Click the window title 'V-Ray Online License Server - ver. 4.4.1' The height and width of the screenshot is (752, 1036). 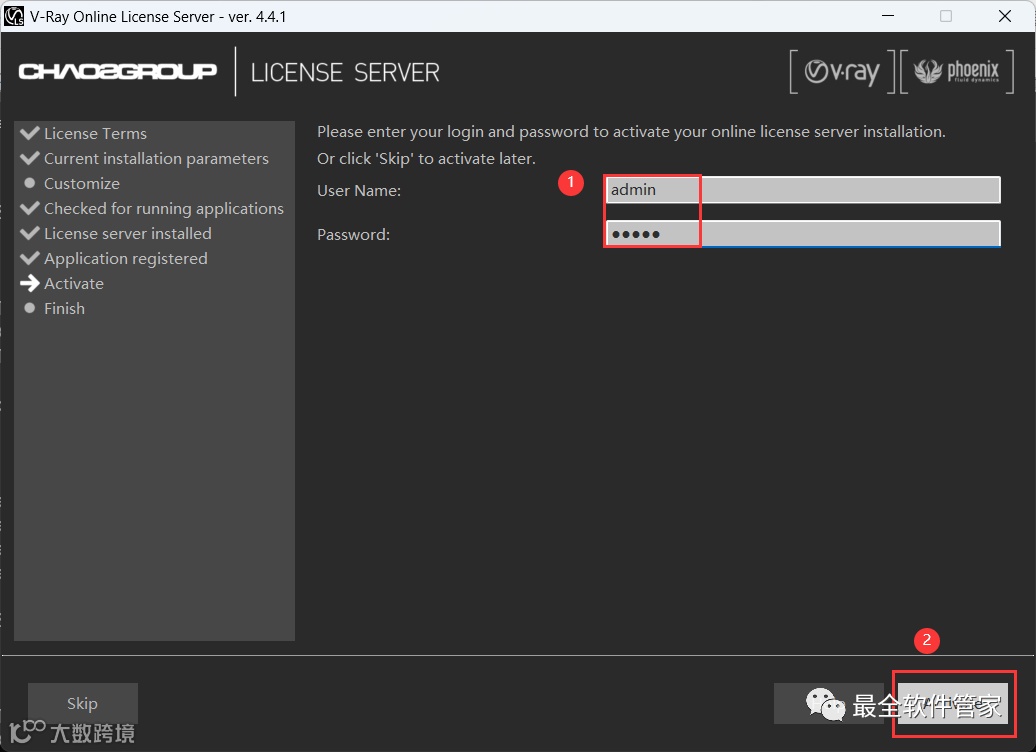point(158,17)
